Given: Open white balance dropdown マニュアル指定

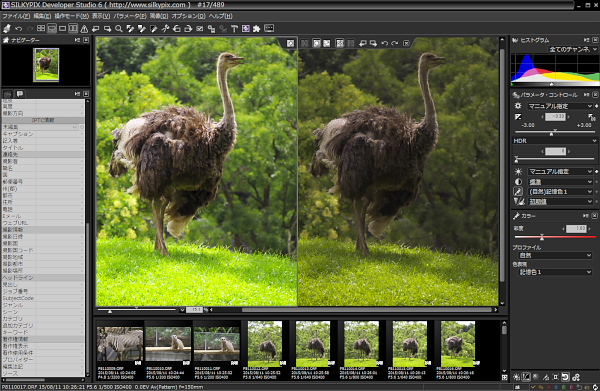Looking at the screenshot, I should click(x=559, y=171).
